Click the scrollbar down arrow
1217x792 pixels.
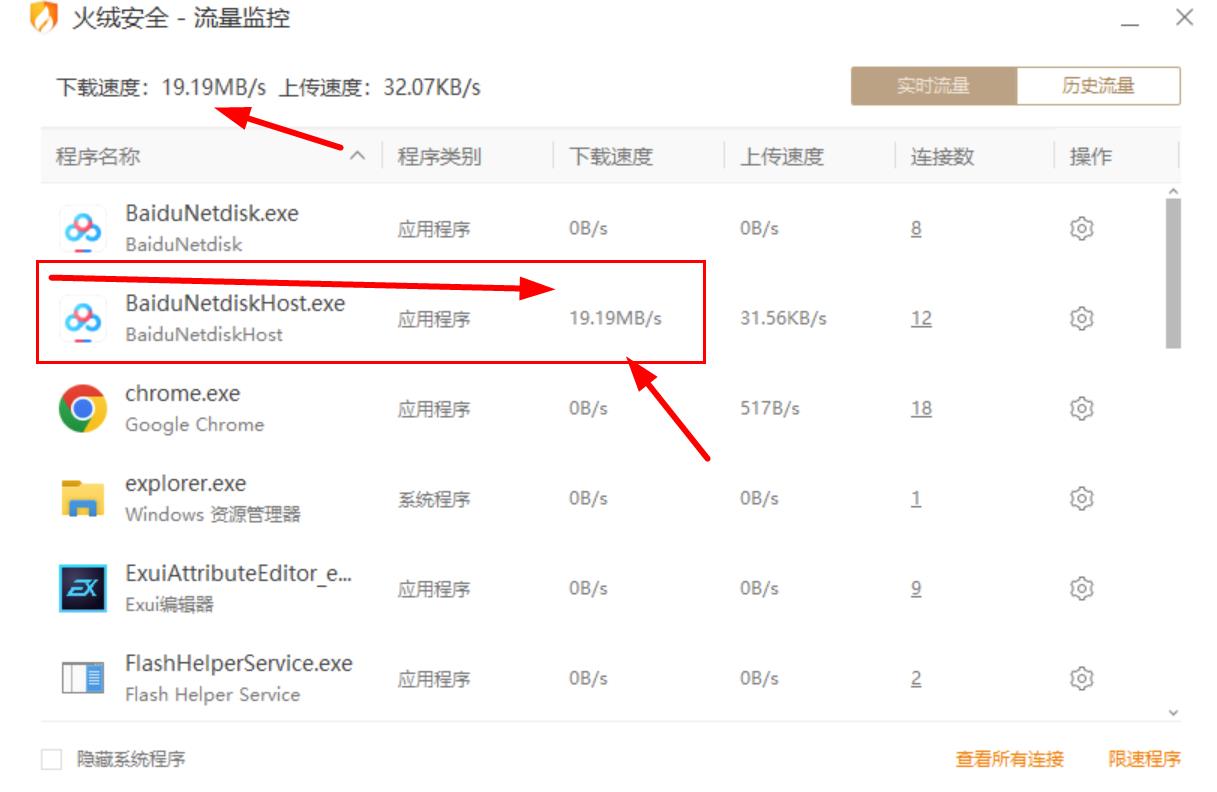pos(1173,713)
